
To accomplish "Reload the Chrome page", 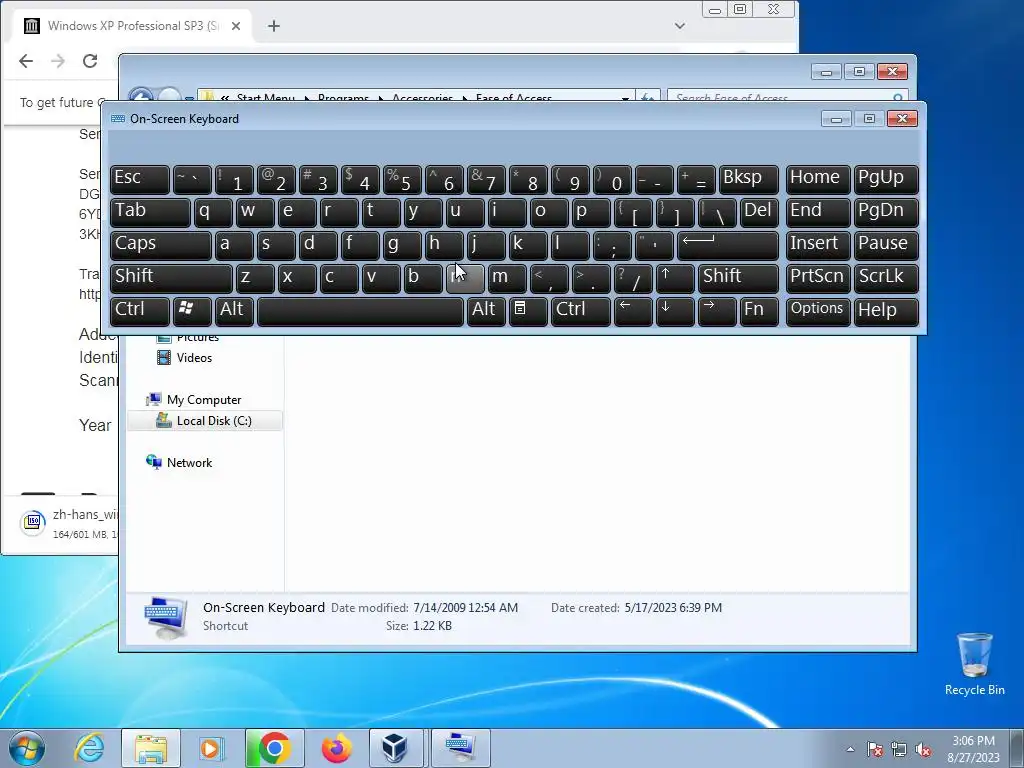I will pyautogui.click(x=89, y=61).
